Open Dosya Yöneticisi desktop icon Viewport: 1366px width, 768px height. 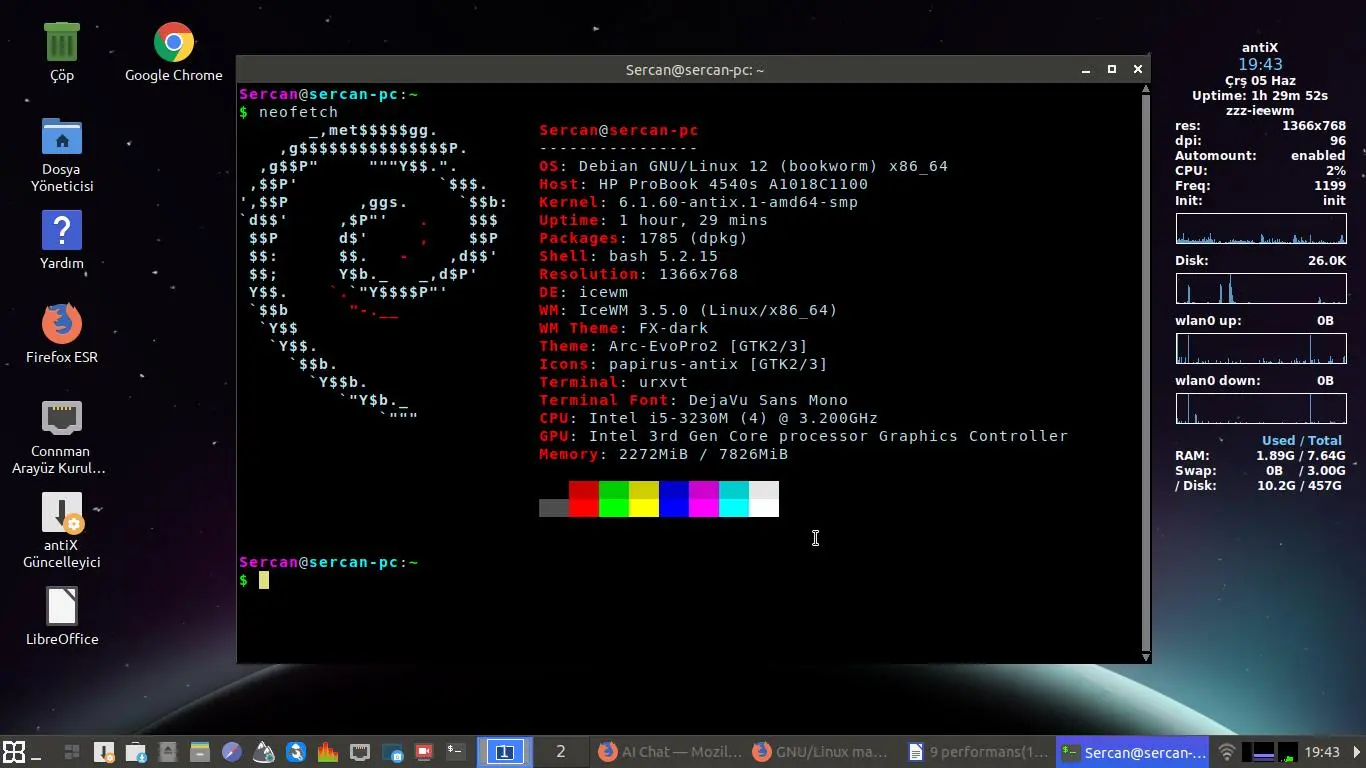pyautogui.click(x=61, y=155)
